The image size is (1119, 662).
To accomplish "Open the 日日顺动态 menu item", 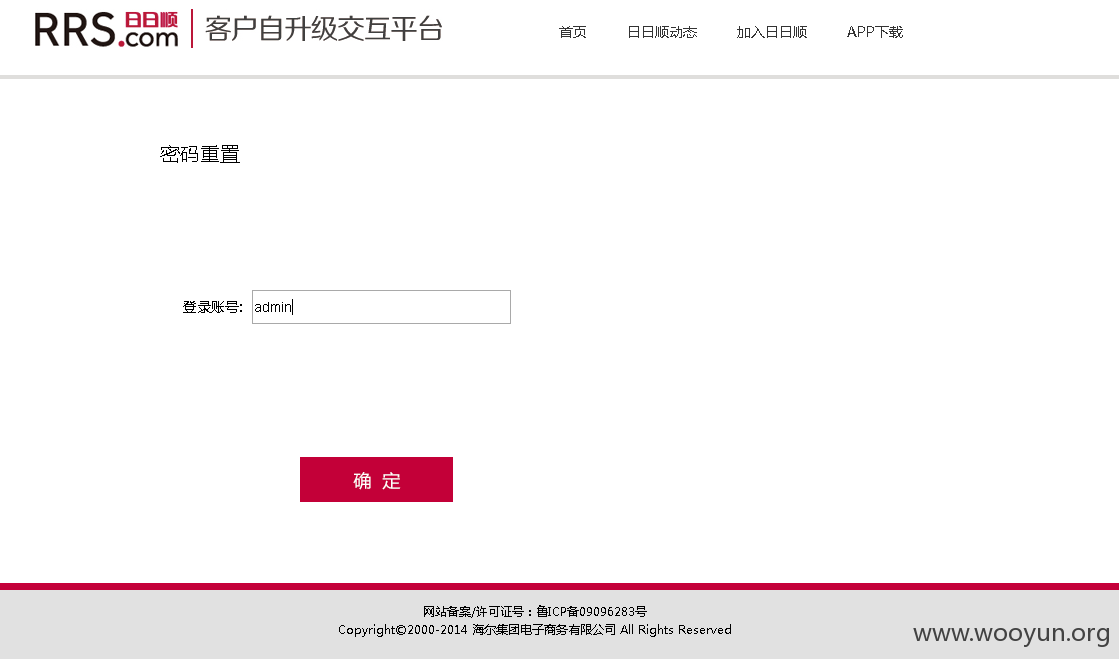I will (662, 32).
